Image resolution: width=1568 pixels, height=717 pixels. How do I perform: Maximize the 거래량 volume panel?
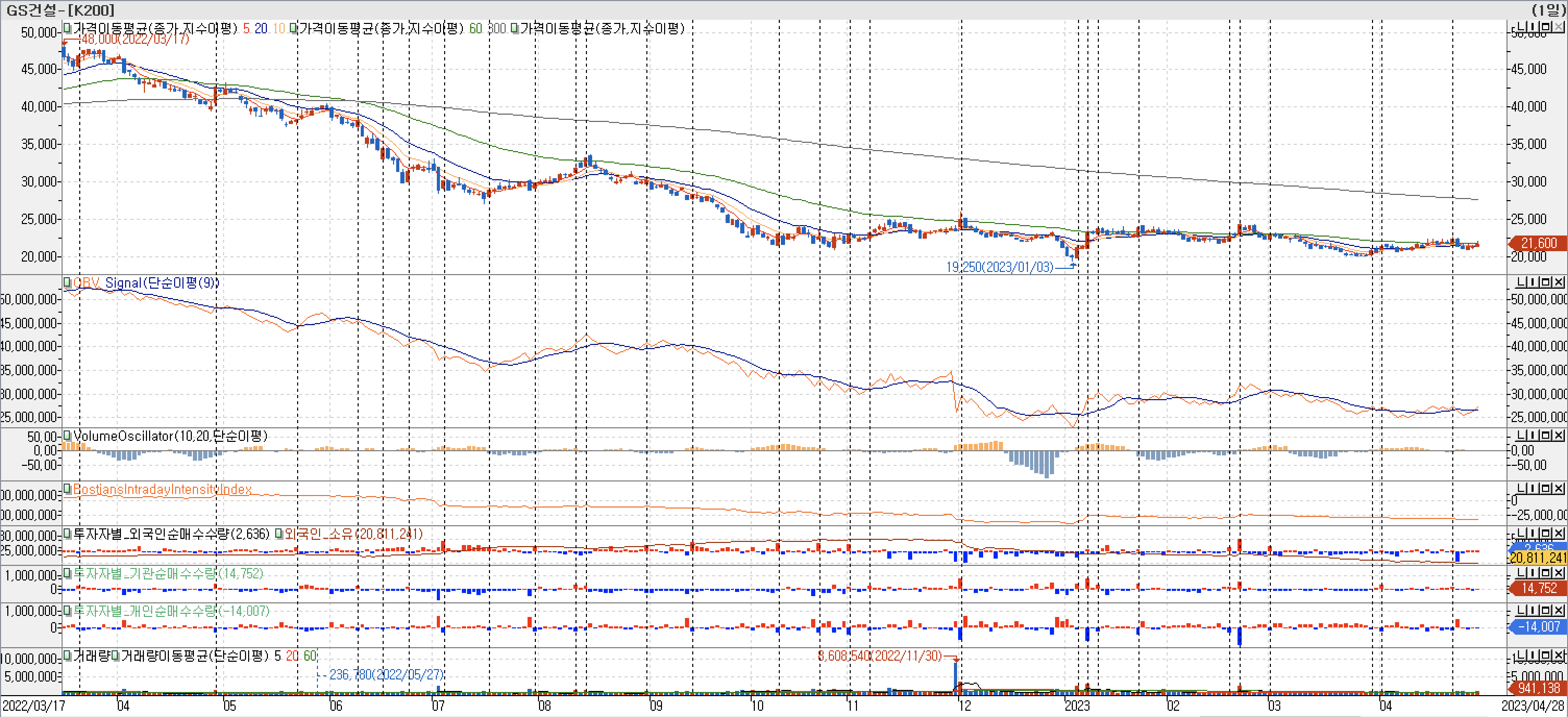[x=1547, y=656]
